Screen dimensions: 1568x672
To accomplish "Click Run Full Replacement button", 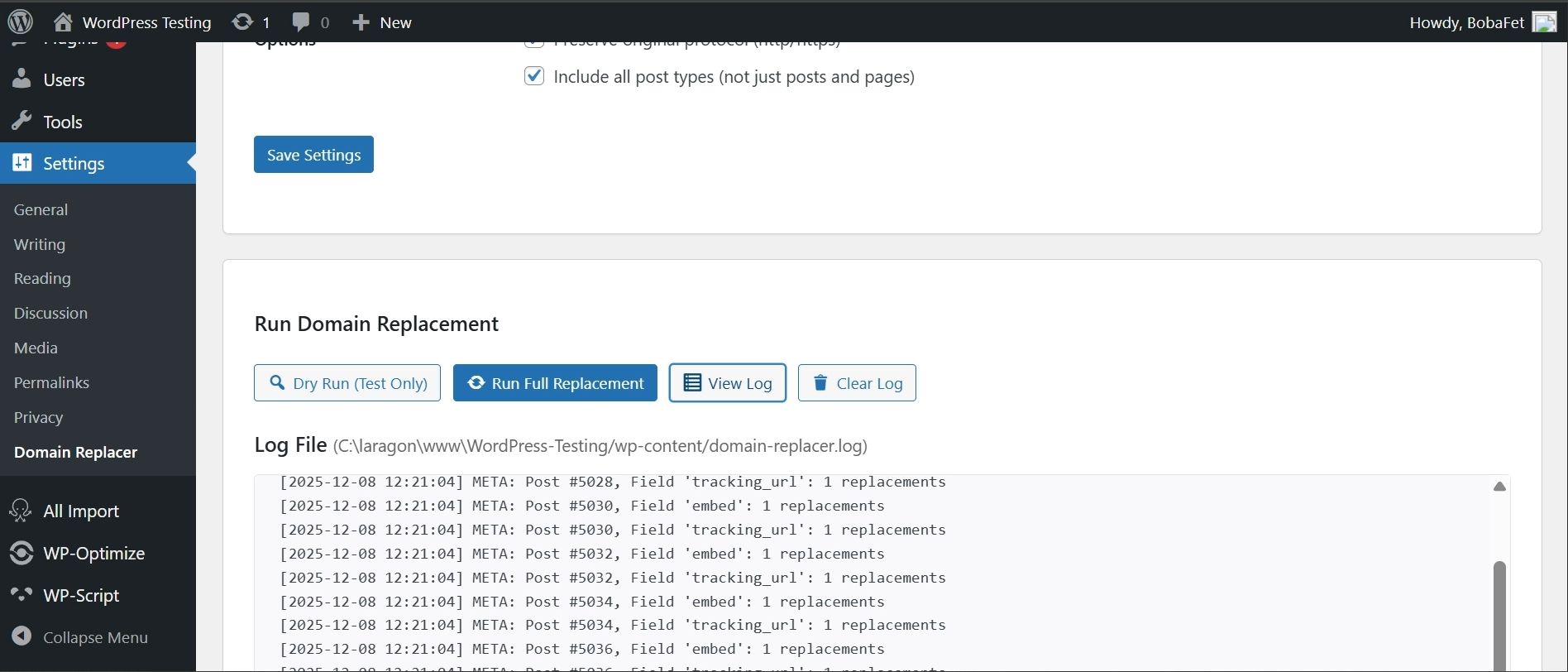I will click(555, 383).
